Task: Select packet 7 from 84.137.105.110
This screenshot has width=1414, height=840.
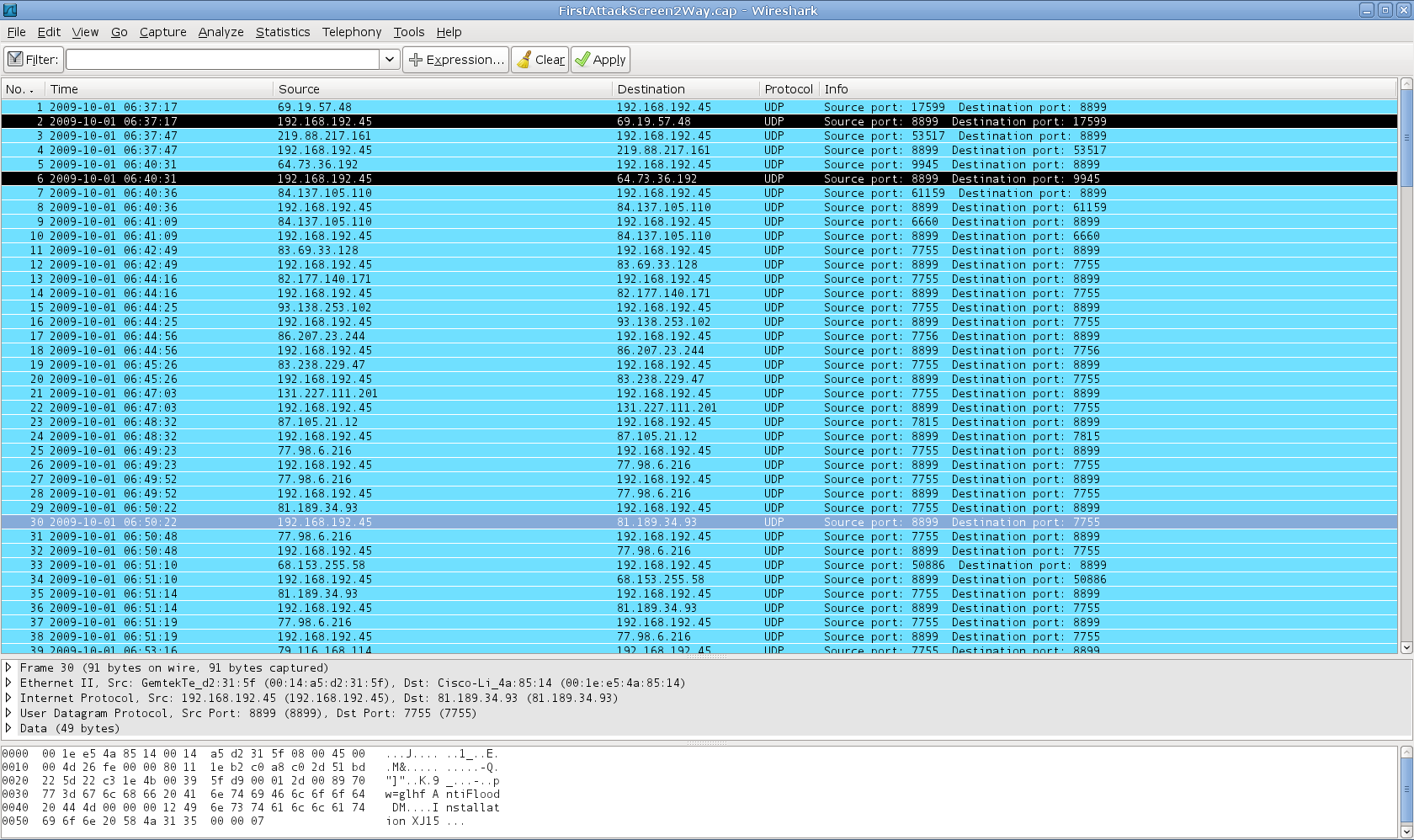Action: 699,193
